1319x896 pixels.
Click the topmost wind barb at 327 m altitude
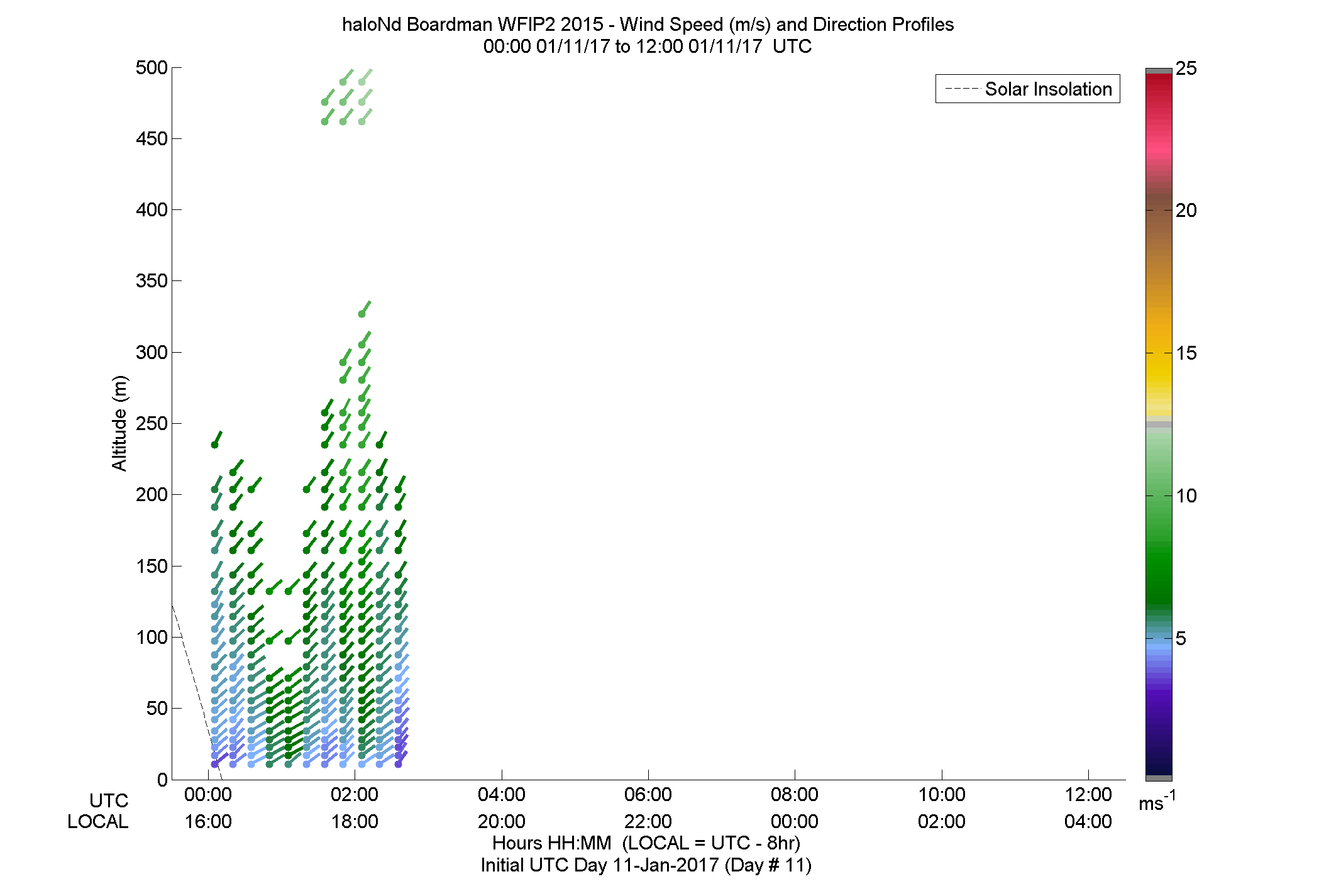coord(365,308)
